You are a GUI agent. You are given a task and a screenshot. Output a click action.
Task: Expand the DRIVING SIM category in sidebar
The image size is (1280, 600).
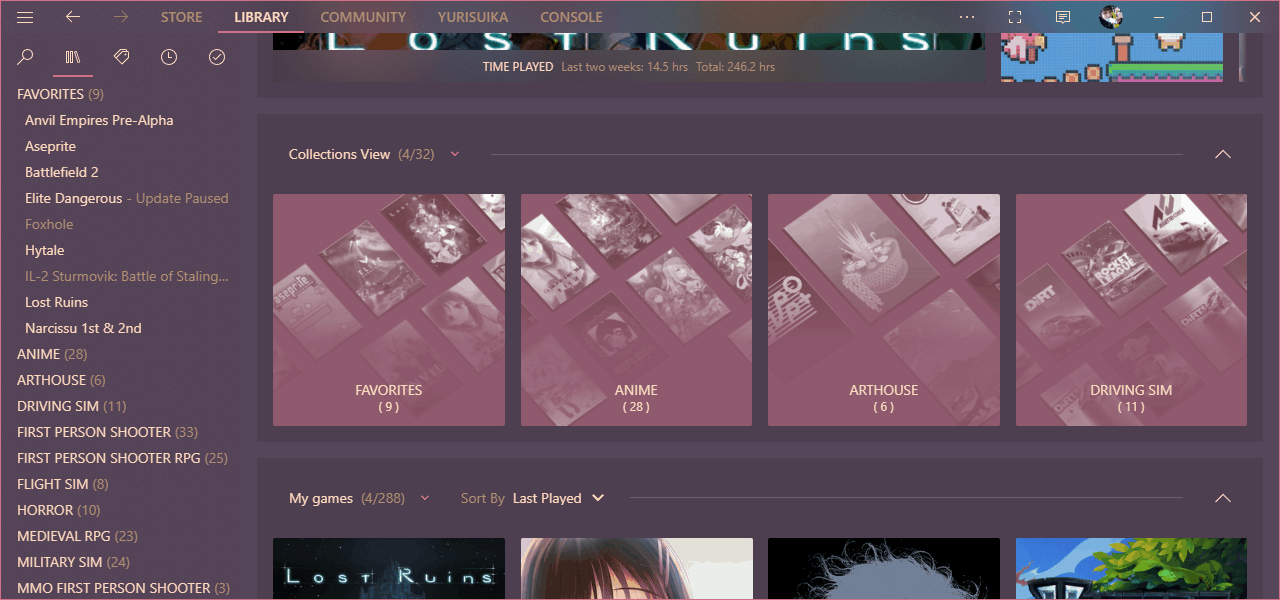point(72,406)
